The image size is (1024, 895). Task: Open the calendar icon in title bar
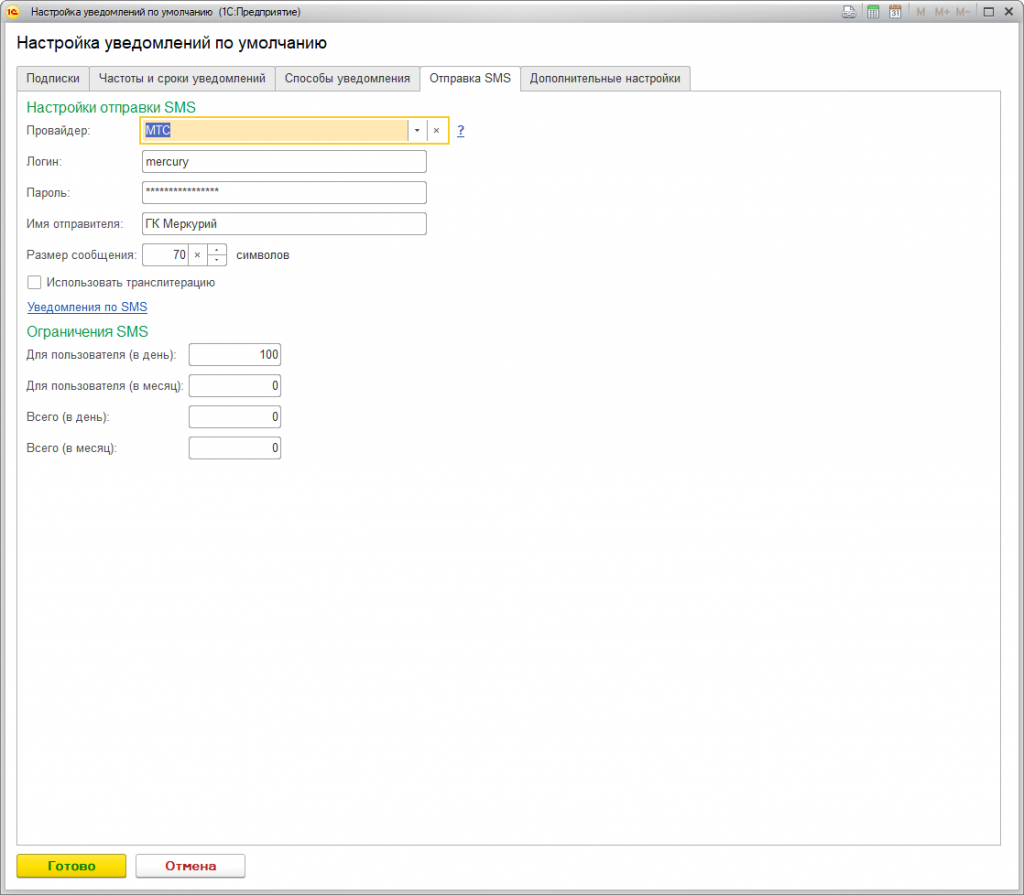pyautogui.click(x=895, y=12)
